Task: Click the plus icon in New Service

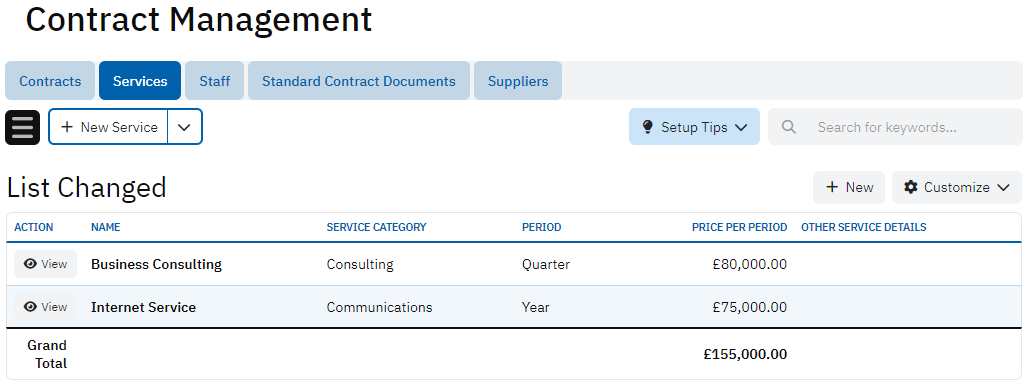Action: tap(67, 127)
